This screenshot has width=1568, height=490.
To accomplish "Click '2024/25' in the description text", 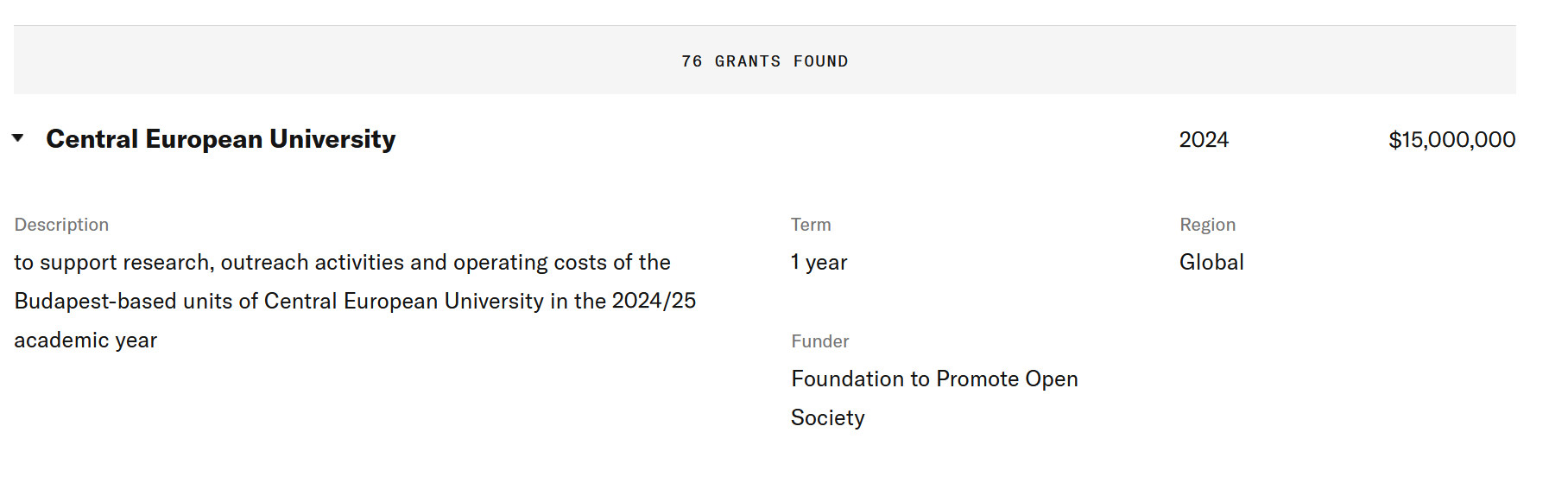I will 654,301.
